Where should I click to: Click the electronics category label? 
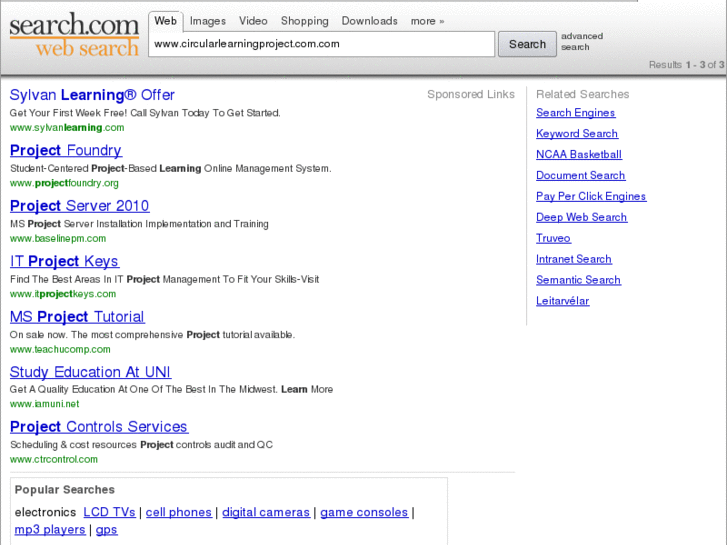pyautogui.click(x=45, y=512)
